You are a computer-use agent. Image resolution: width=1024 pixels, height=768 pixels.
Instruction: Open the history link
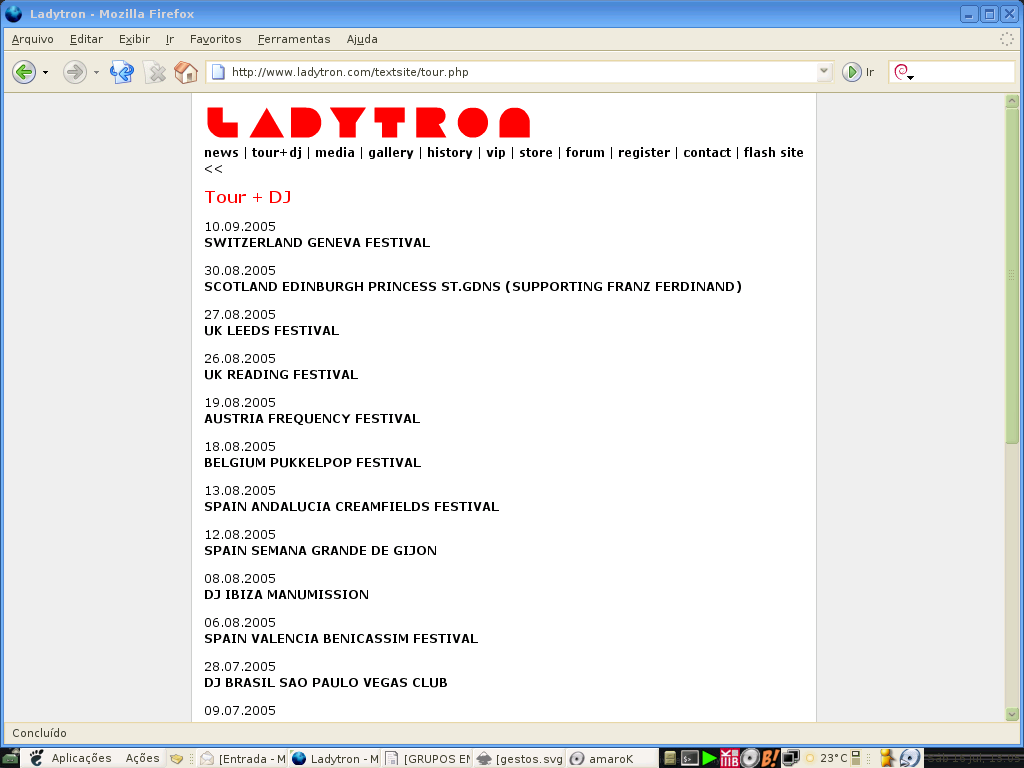pos(449,152)
